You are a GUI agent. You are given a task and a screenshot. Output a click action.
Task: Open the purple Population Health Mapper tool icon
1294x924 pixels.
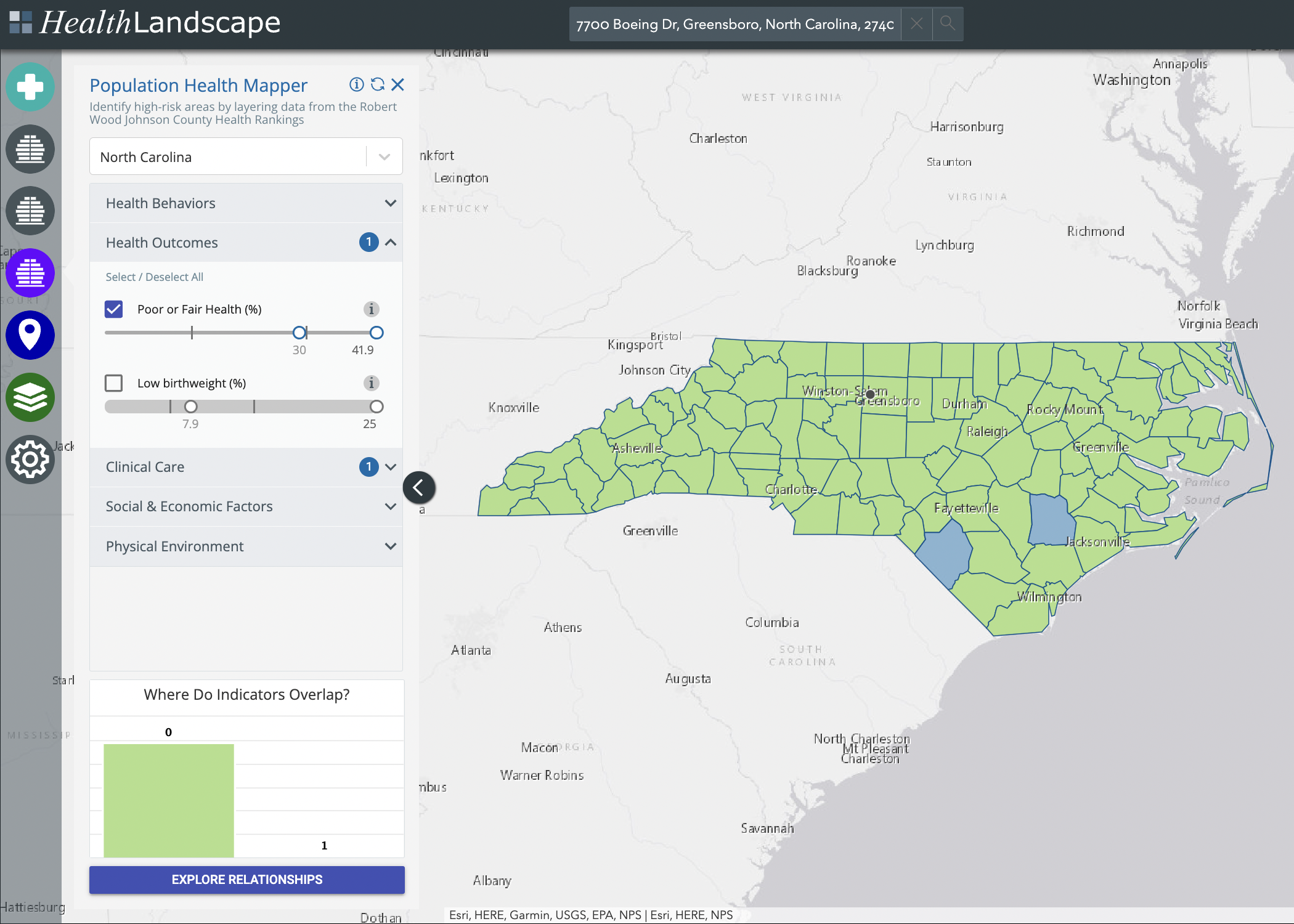coord(30,273)
